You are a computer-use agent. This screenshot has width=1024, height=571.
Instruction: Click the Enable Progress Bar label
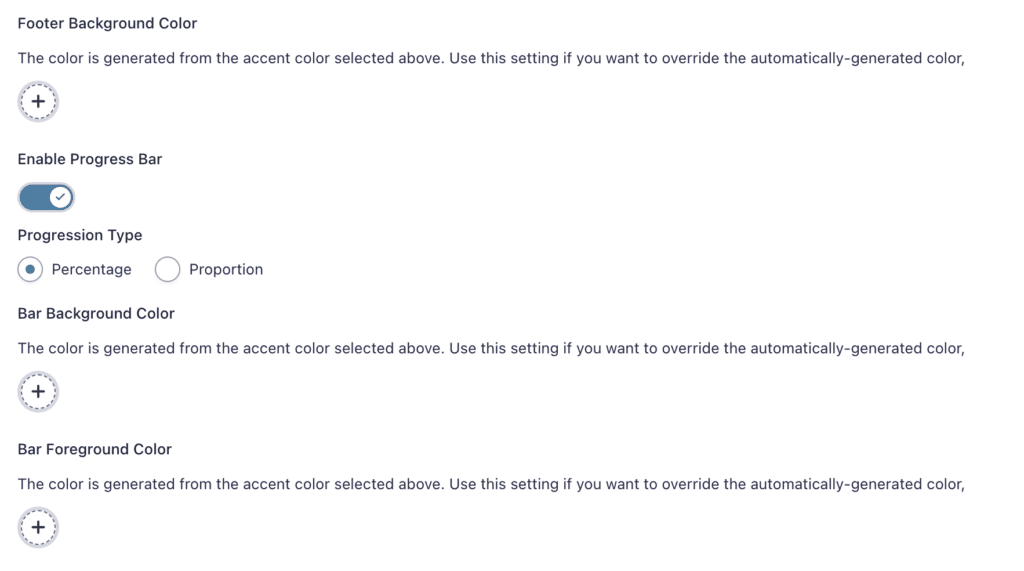(89, 159)
